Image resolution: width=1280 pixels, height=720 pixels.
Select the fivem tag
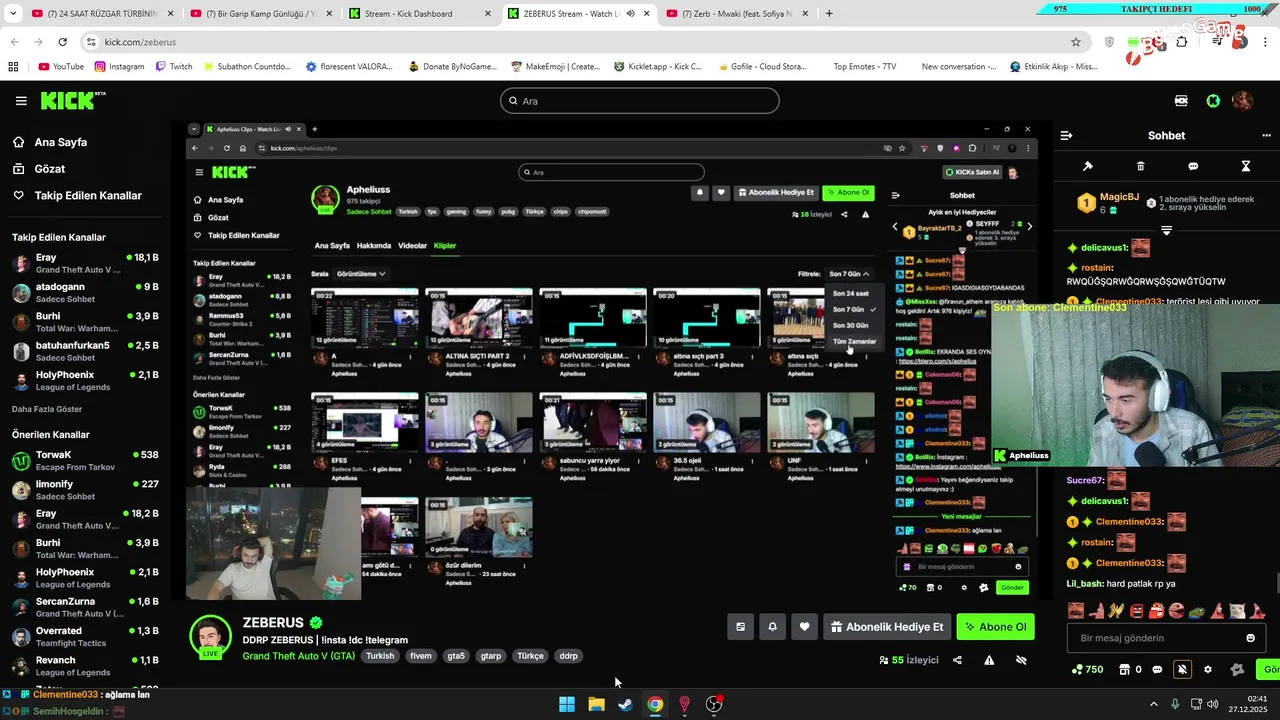(421, 656)
